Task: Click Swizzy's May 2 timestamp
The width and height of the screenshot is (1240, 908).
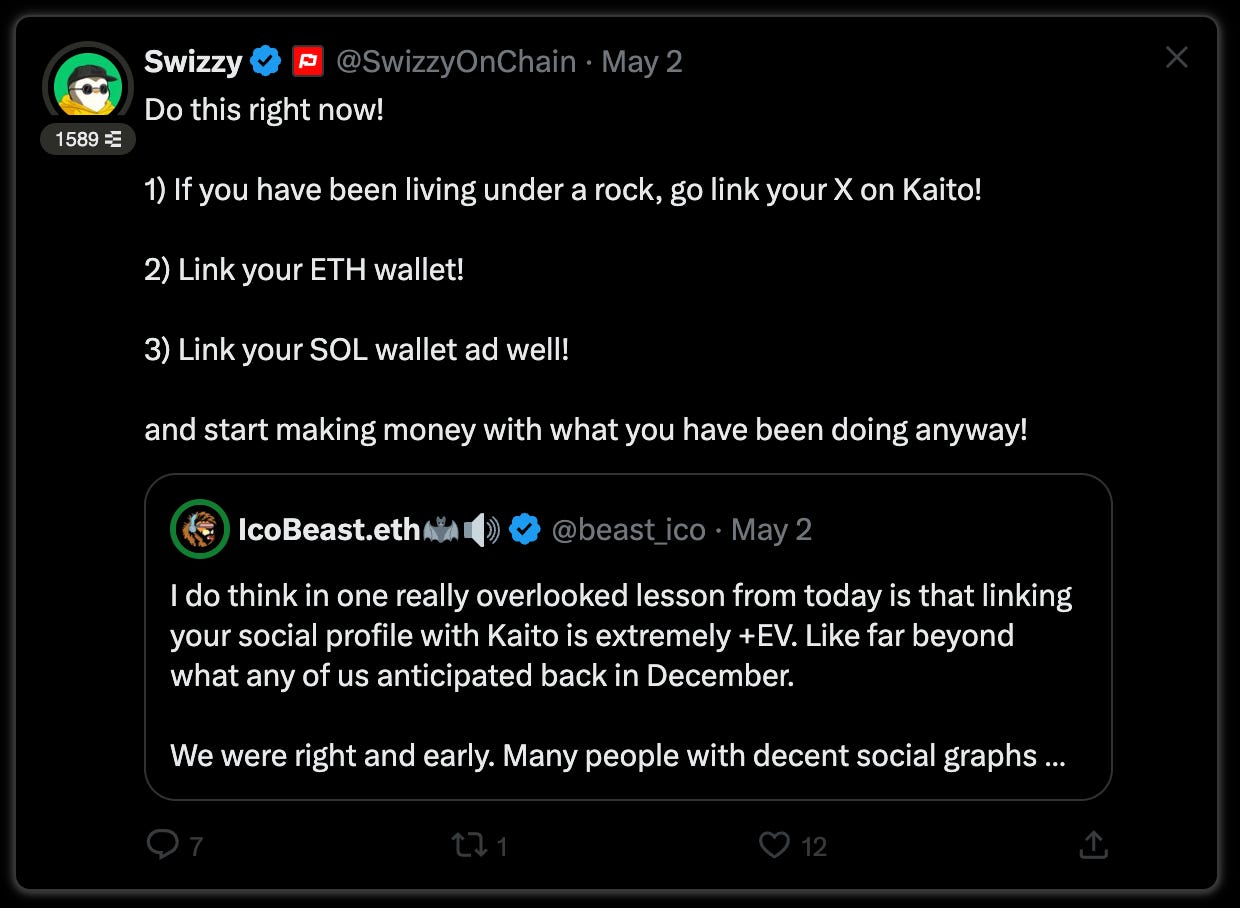Action: click(642, 62)
